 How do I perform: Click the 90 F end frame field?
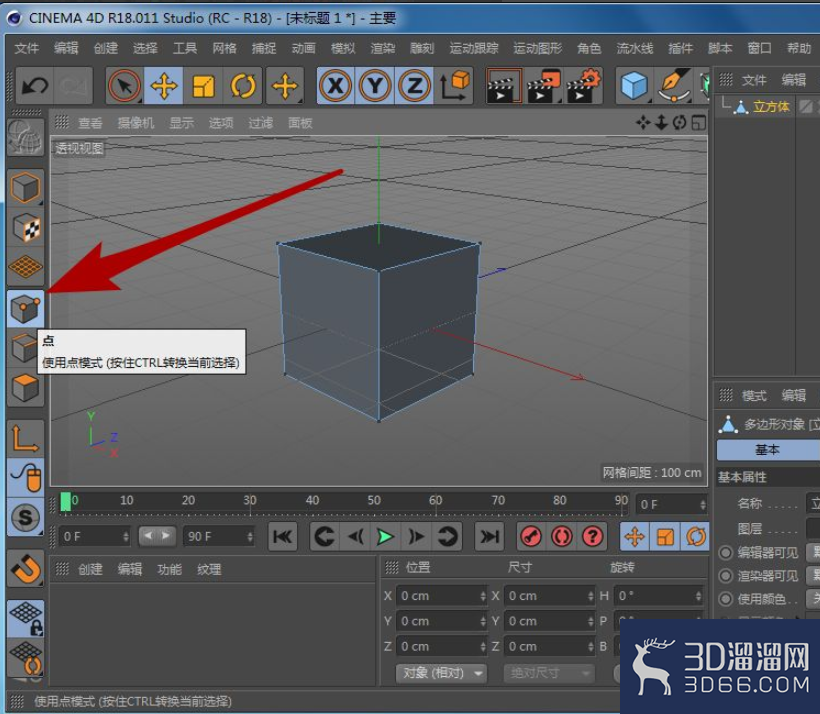coord(219,537)
